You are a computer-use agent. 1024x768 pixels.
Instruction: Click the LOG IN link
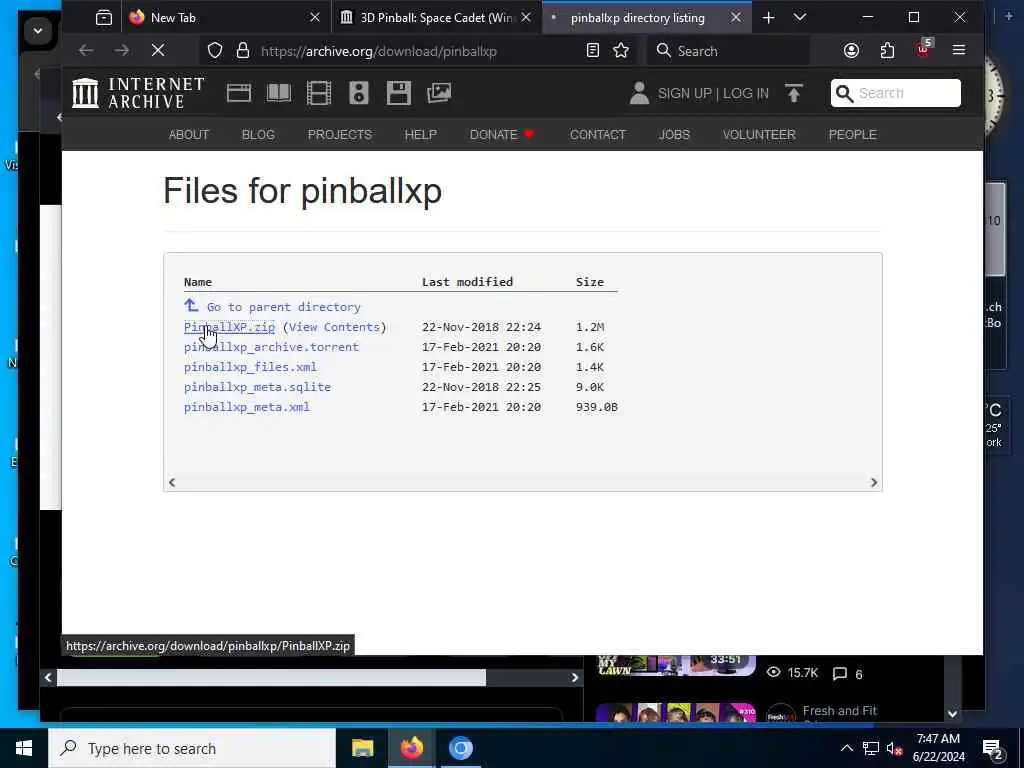[x=746, y=93]
